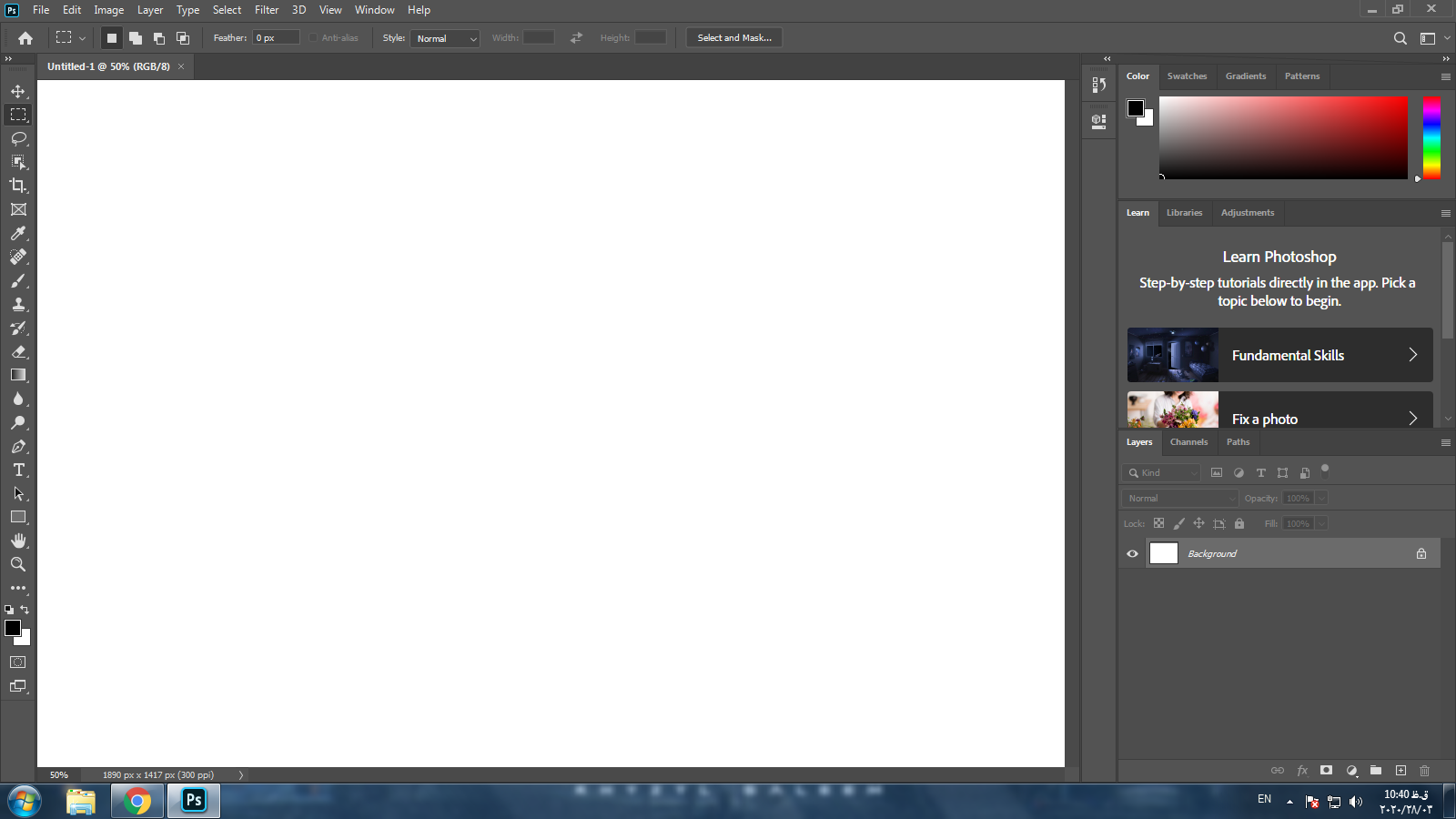Viewport: 1456px width, 819px height.
Task: Open the search magnifier in options bar
Action: pyautogui.click(x=1400, y=38)
